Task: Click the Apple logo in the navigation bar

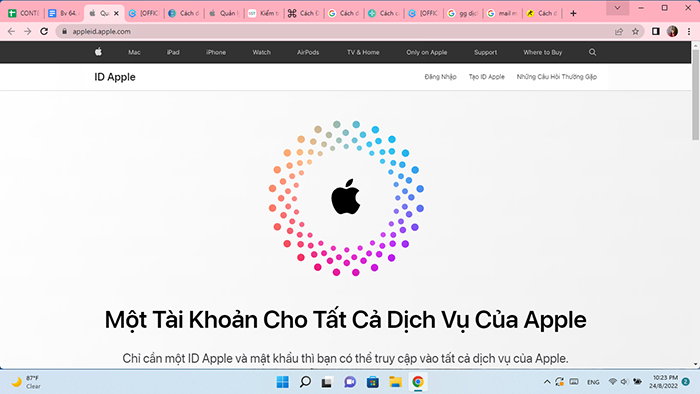Action: [x=98, y=52]
